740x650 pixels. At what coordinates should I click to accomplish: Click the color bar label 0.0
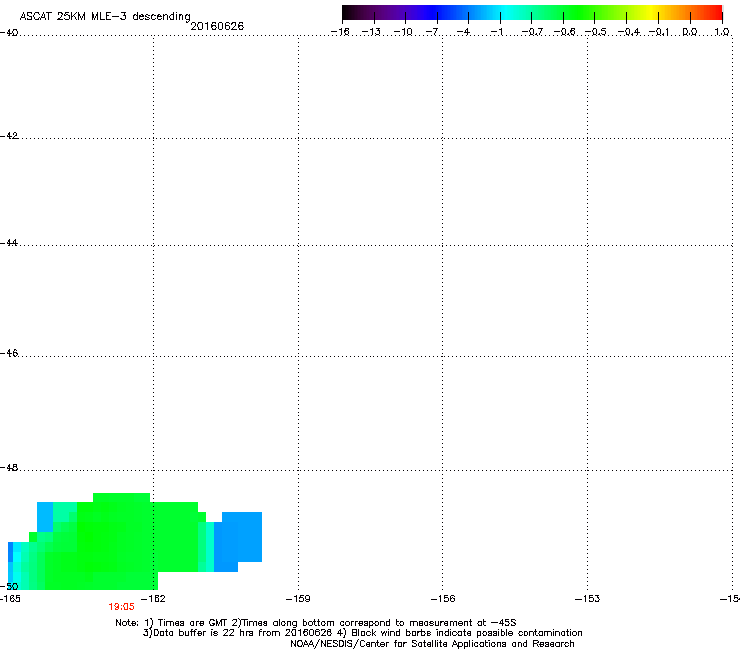point(690,32)
